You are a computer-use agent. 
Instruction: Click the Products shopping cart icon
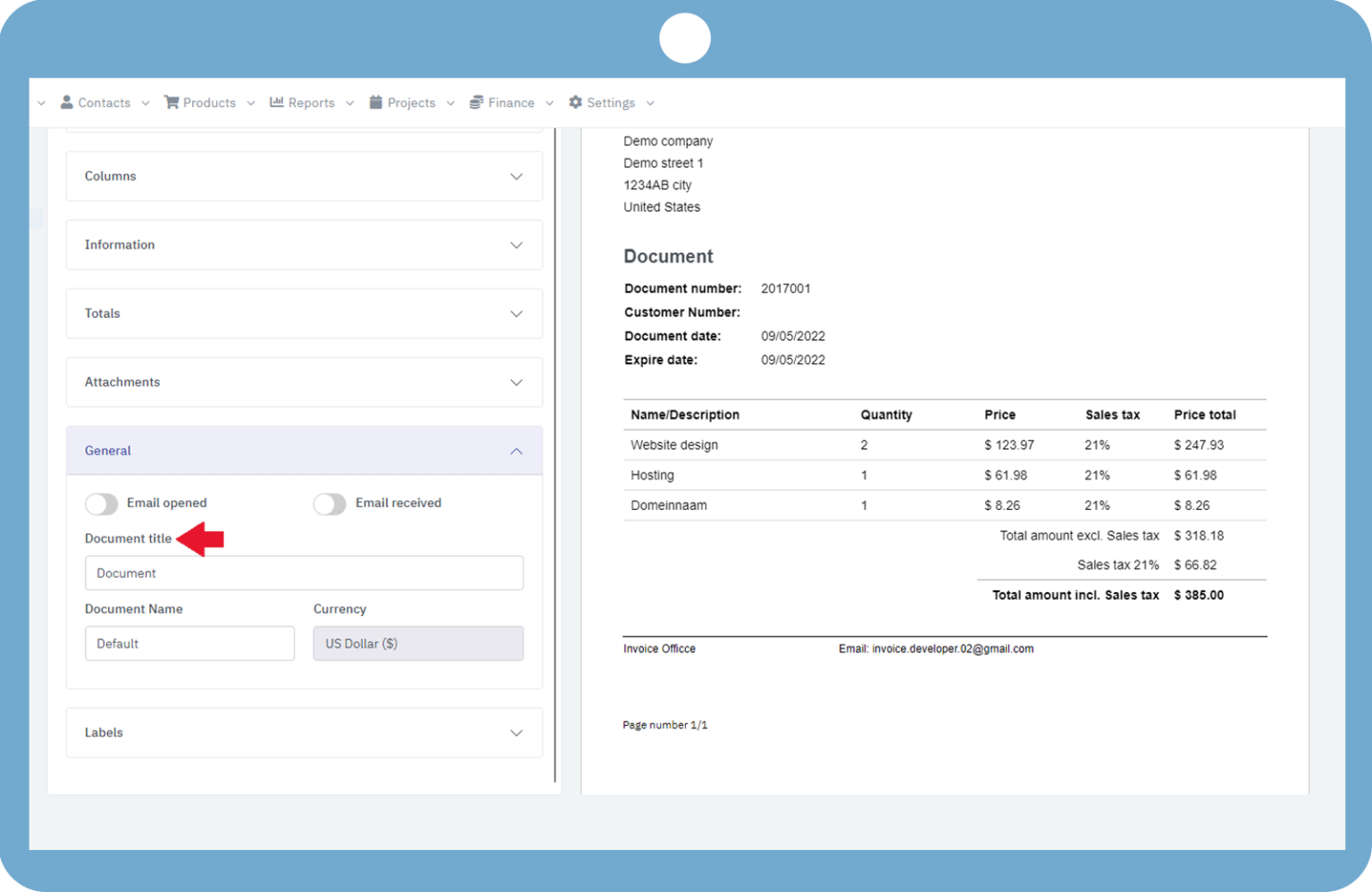click(171, 103)
